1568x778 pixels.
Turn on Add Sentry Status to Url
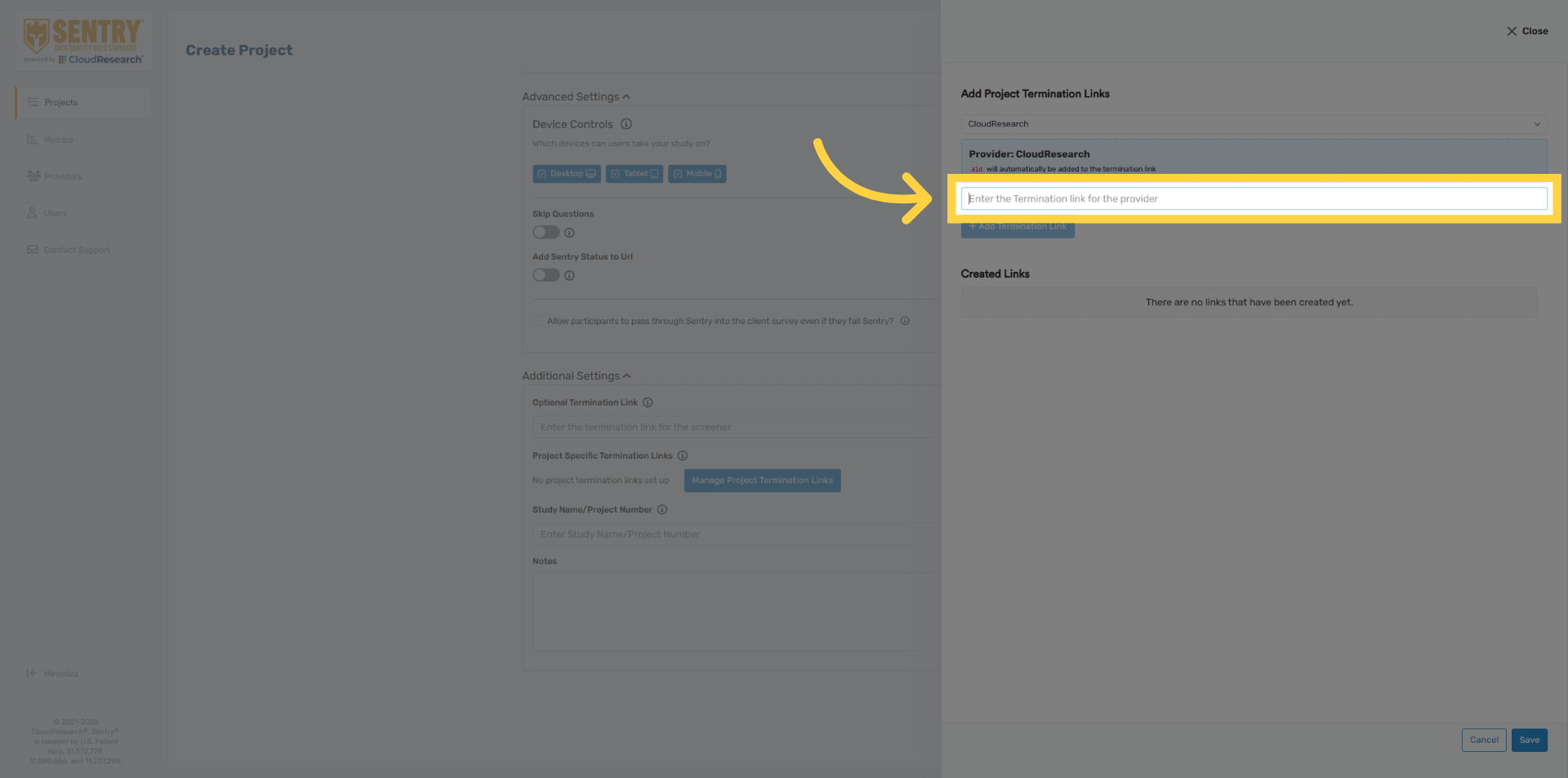546,275
